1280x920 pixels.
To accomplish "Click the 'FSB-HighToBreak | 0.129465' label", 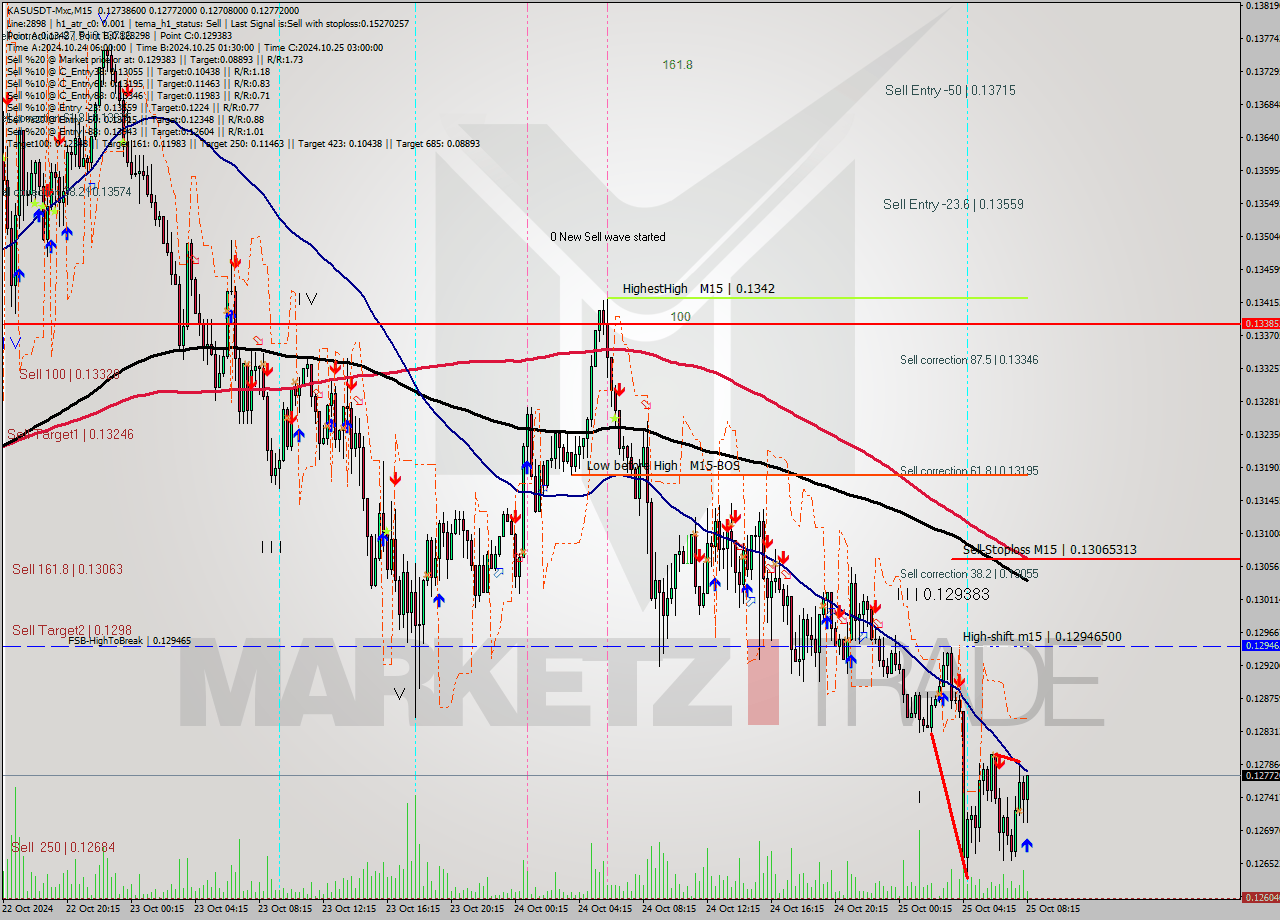I will 129,640.
